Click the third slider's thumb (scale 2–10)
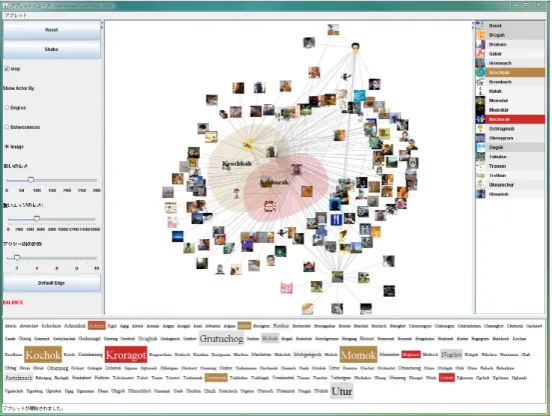 point(17,258)
